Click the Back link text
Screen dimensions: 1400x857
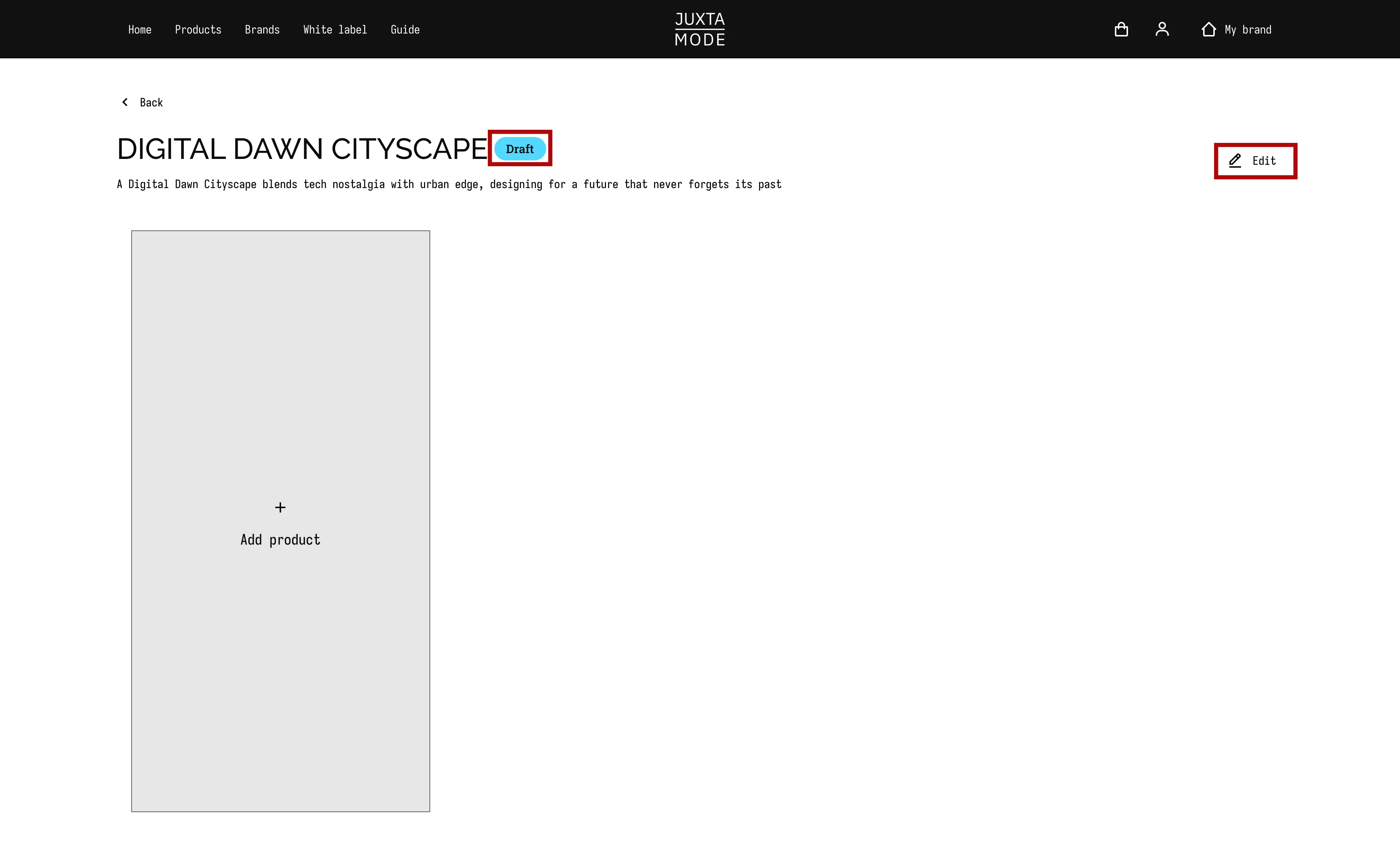pos(151,103)
